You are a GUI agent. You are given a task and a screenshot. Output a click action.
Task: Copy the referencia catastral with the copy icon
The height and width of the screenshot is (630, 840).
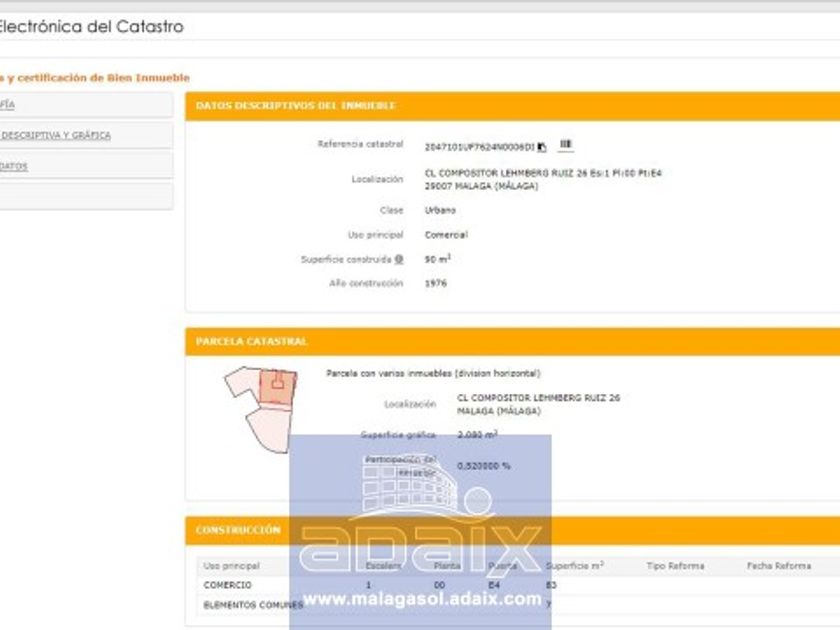coord(542,147)
